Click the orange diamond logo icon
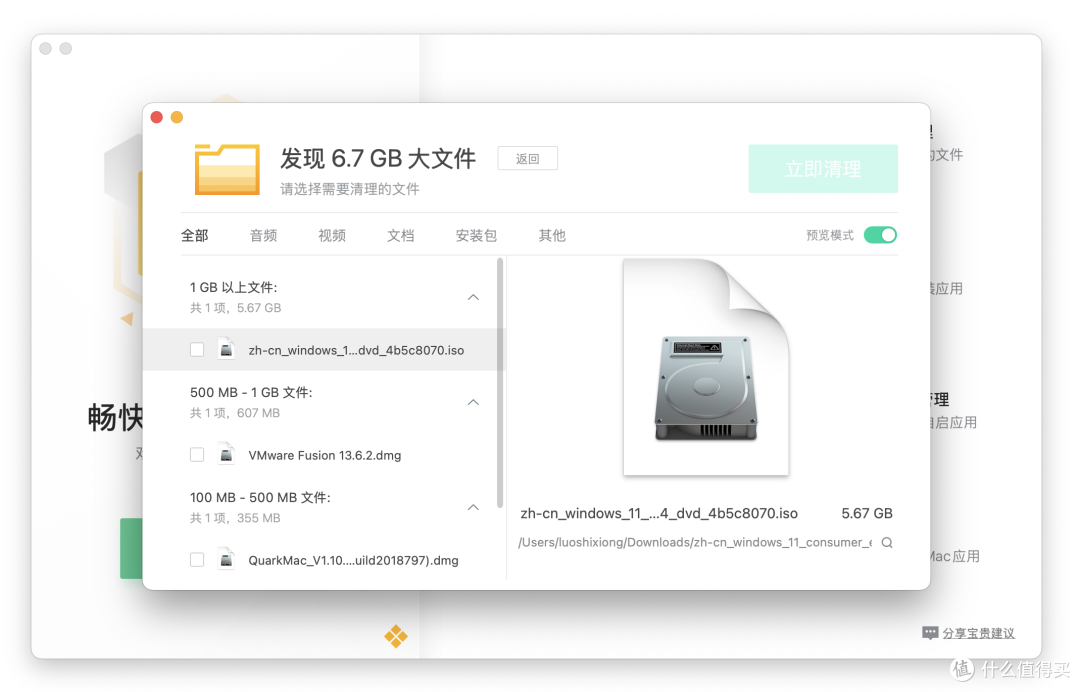1080x692 pixels. (x=396, y=636)
